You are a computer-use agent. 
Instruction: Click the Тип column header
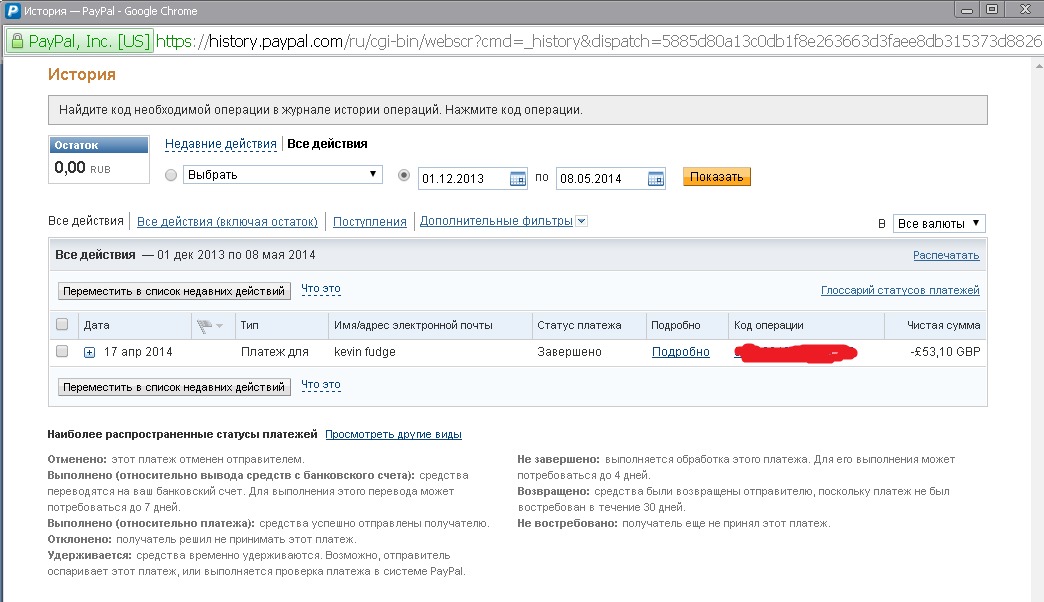click(250, 325)
